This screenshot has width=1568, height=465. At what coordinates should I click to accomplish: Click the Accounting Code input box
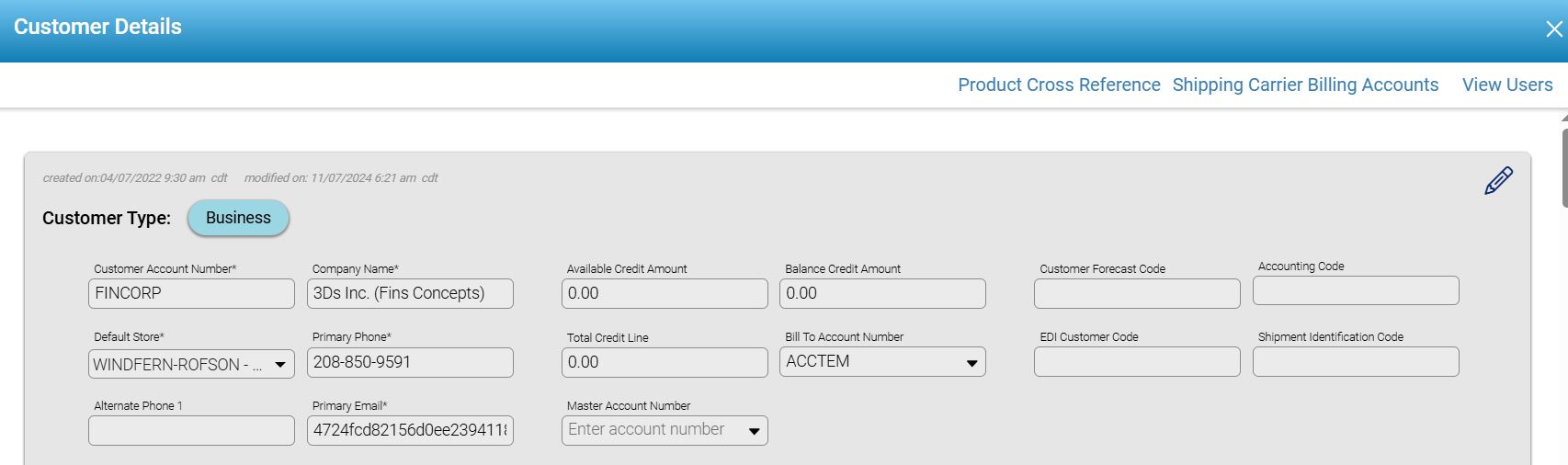pos(1356,290)
